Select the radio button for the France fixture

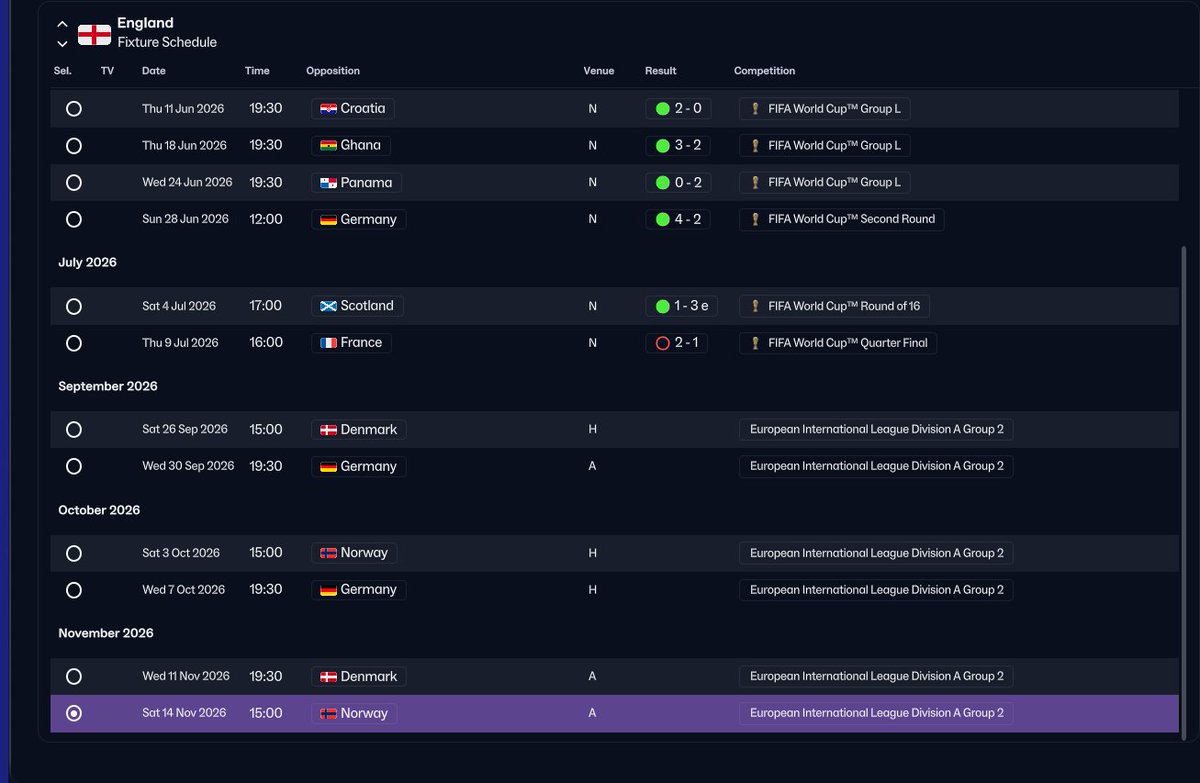tap(74, 343)
